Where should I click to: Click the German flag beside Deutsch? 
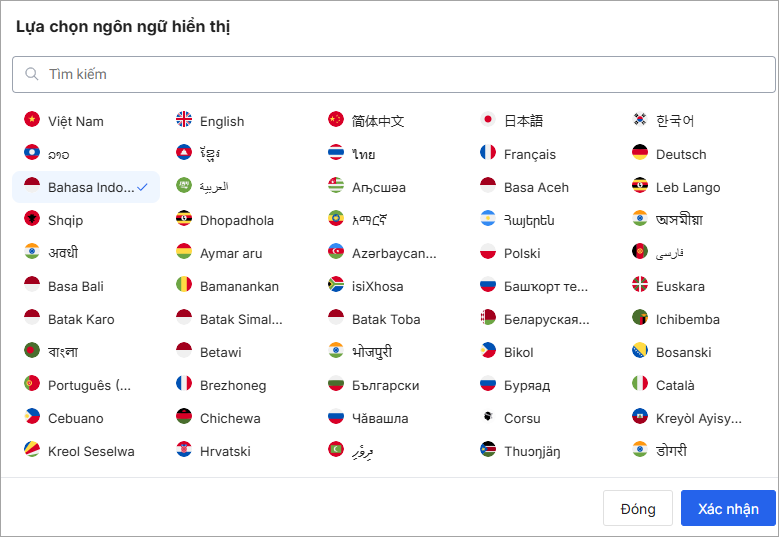(x=640, y=152)
